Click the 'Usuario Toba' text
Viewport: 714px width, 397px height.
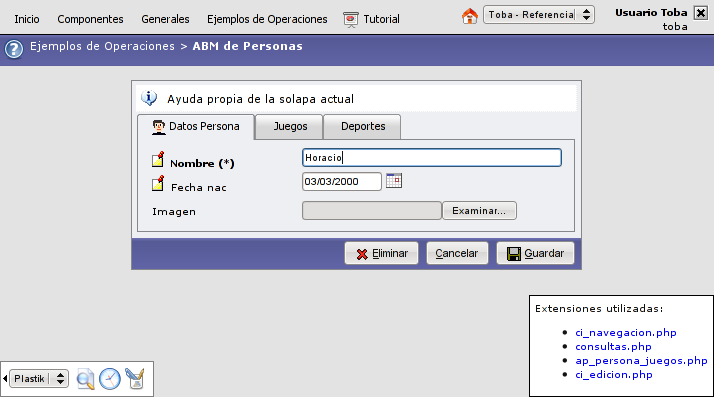[651, 13]
